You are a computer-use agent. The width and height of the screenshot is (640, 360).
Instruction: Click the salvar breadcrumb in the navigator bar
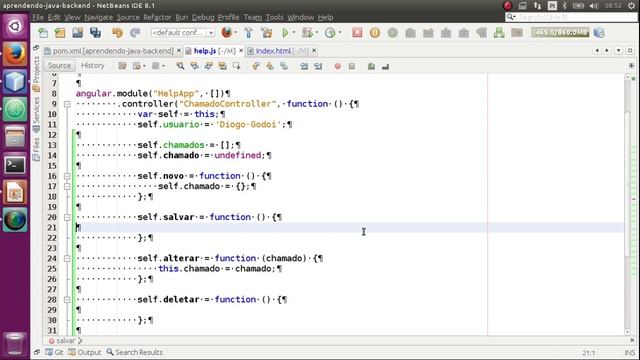[65, 340]
